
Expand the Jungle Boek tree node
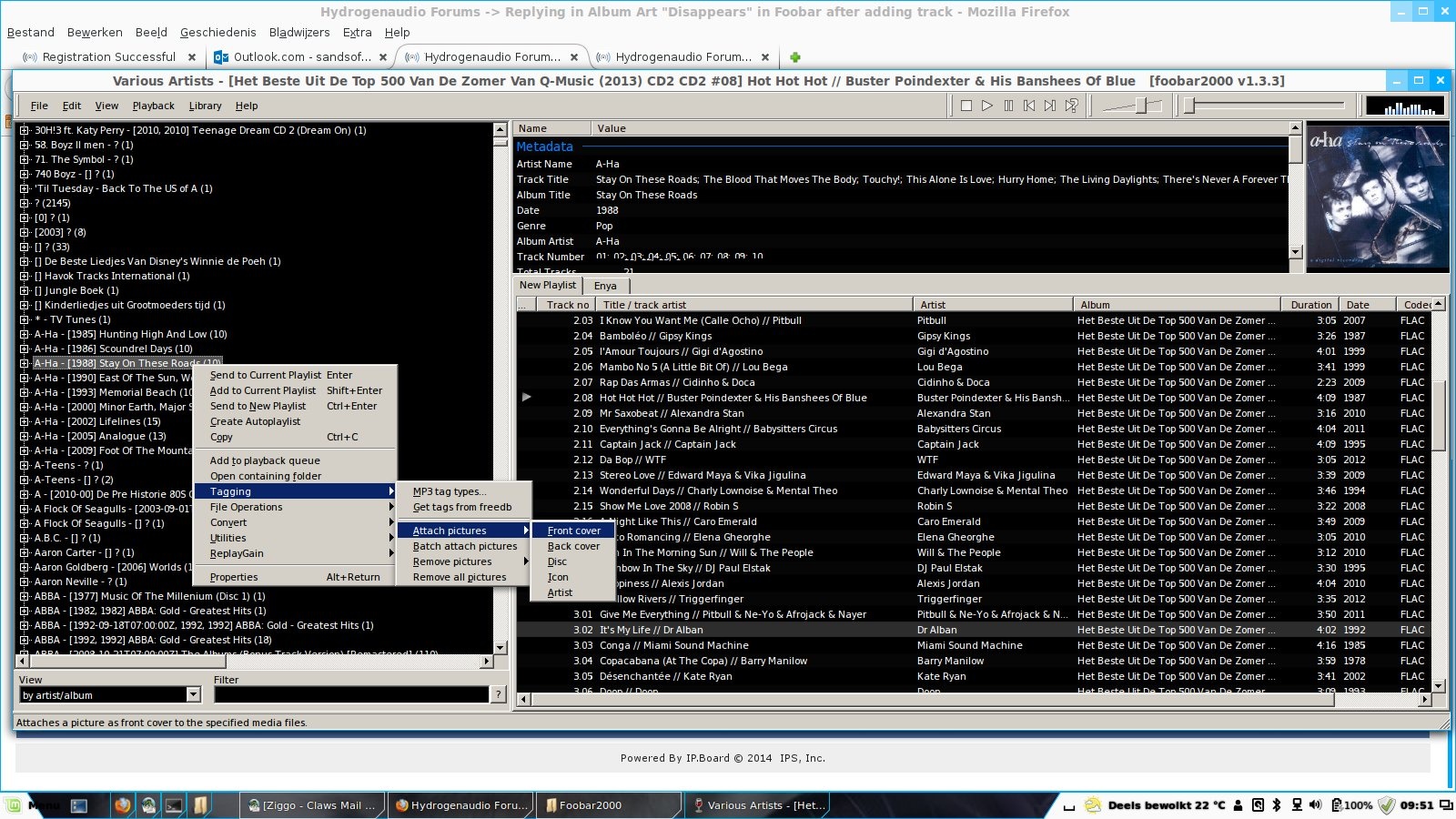click(x=25, y=290)
